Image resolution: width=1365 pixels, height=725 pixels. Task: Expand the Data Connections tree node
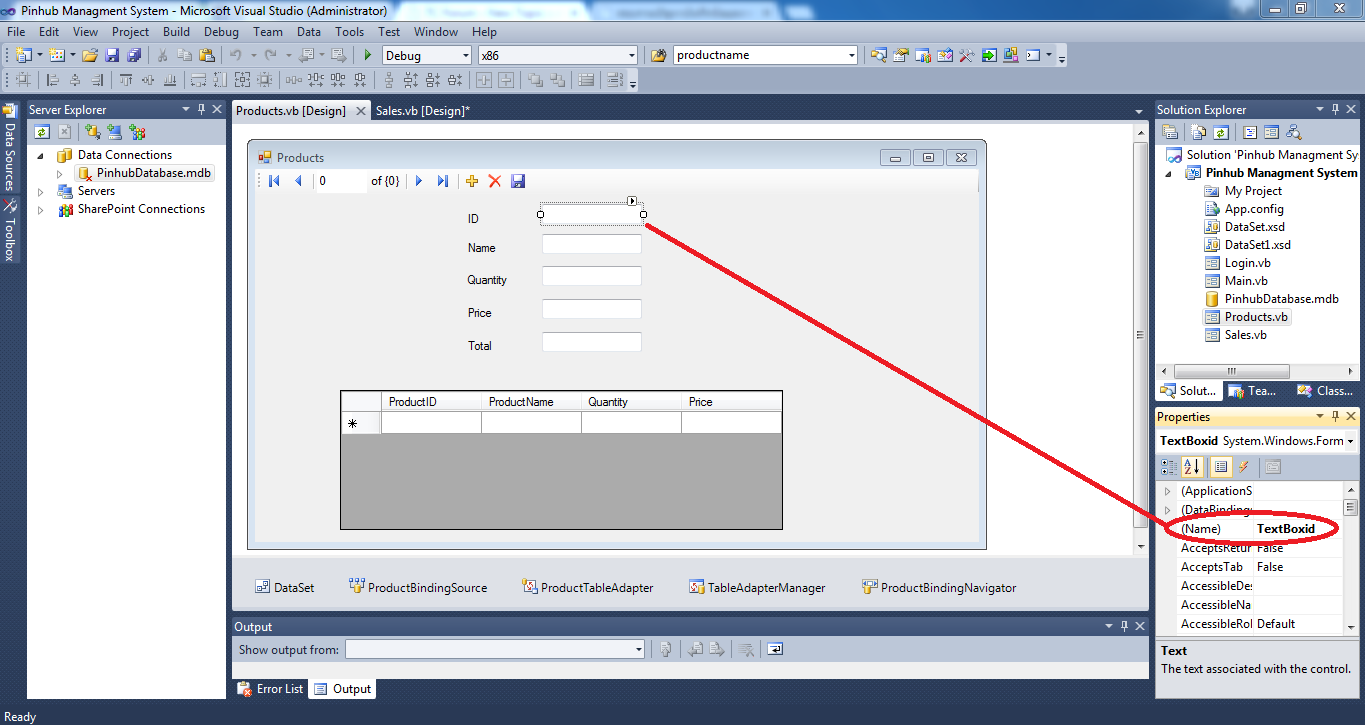[x=41, y=155]
